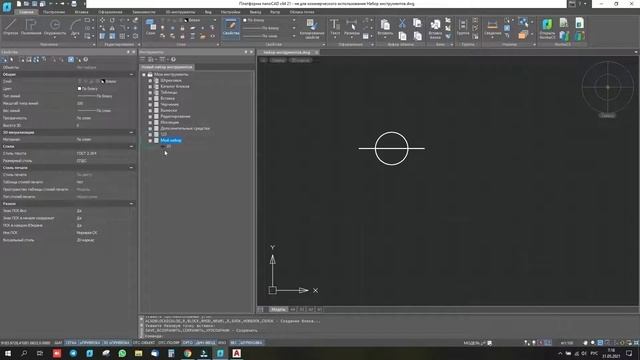This screenshot has width=640, height=360.
Task: Click the new document icon in title bar
Action: coord(19,4)
